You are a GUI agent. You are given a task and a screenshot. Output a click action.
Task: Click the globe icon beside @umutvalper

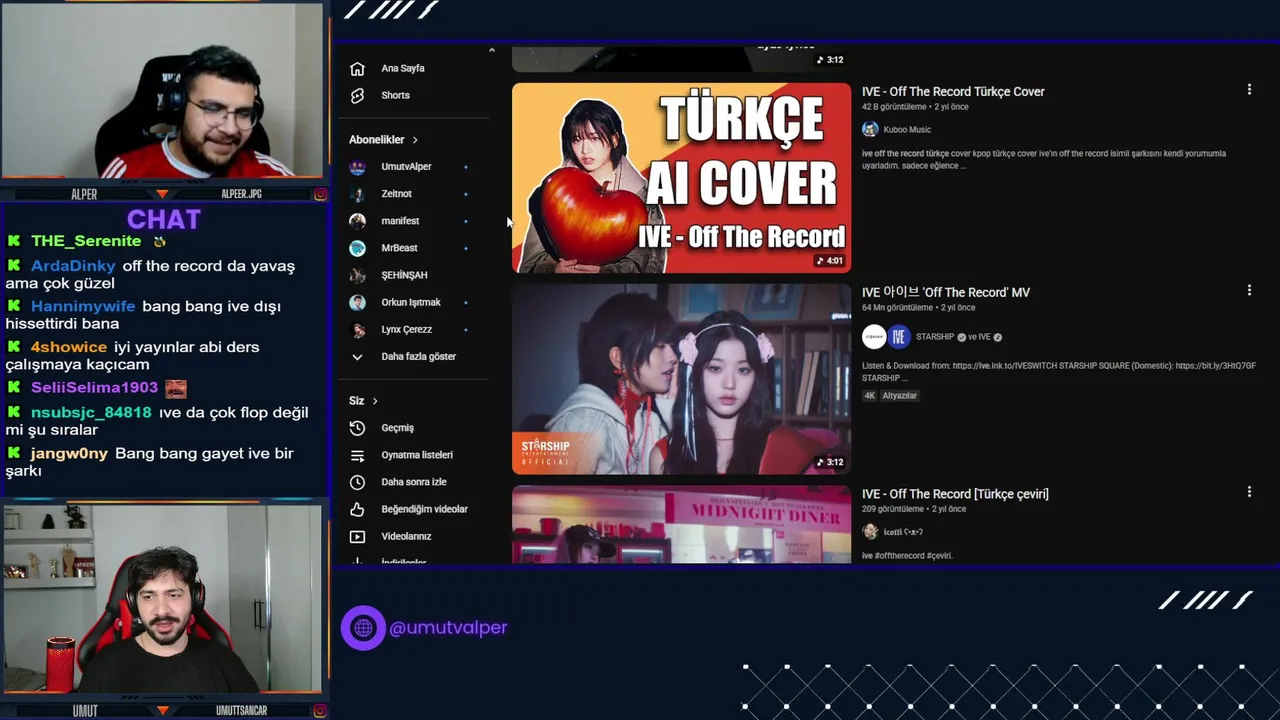tap(363, 628)
